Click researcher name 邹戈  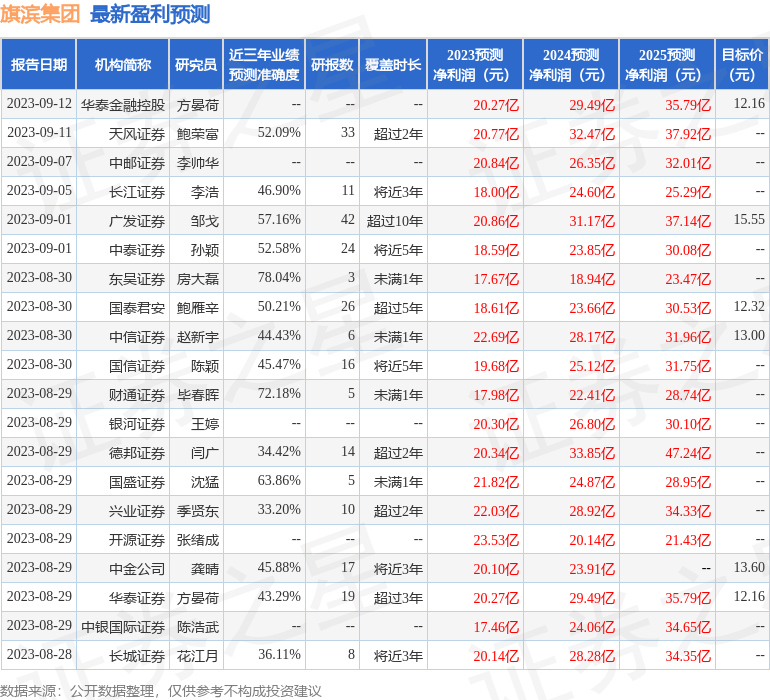pyautogui.click(x=205, y=221)
